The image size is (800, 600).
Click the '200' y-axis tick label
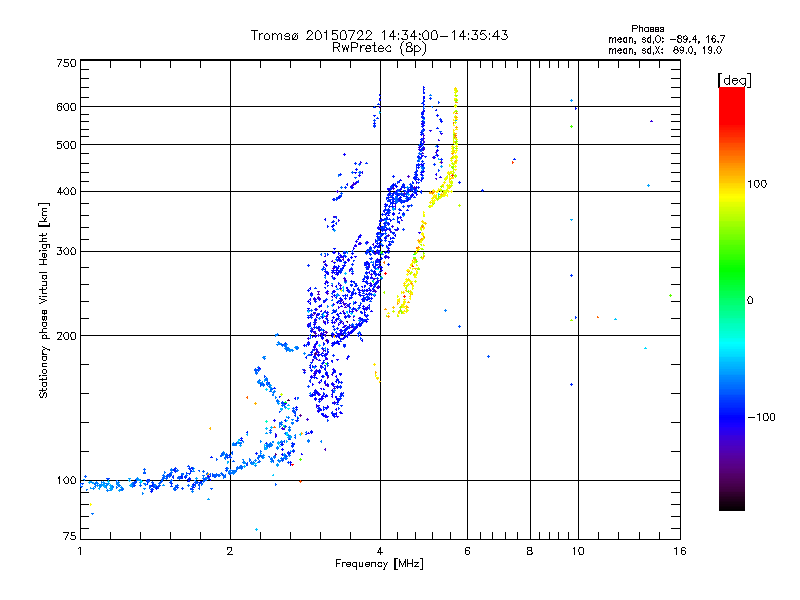[66, 336]
